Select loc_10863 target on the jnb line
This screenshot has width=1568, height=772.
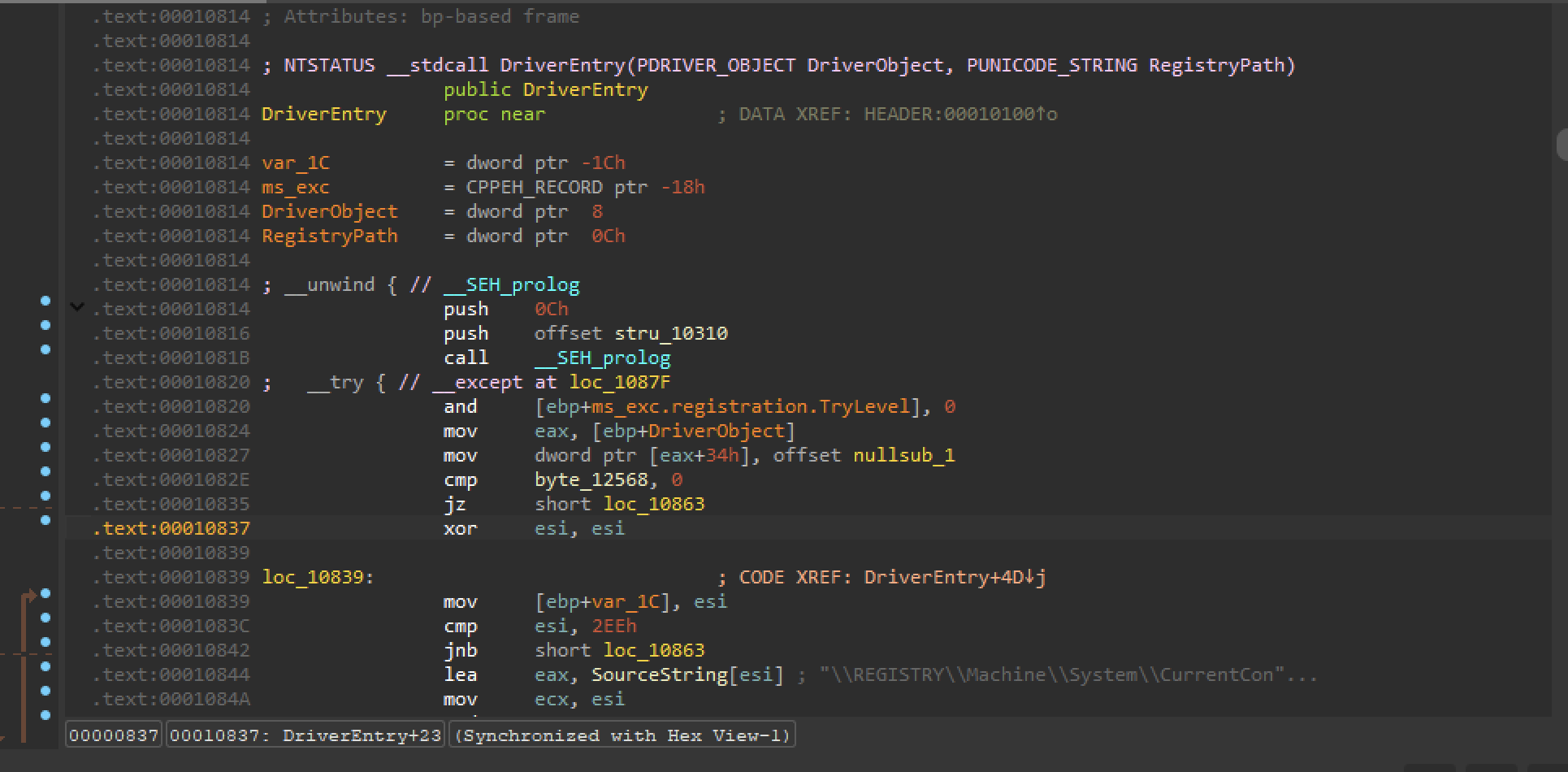click(x=654, y=650)
